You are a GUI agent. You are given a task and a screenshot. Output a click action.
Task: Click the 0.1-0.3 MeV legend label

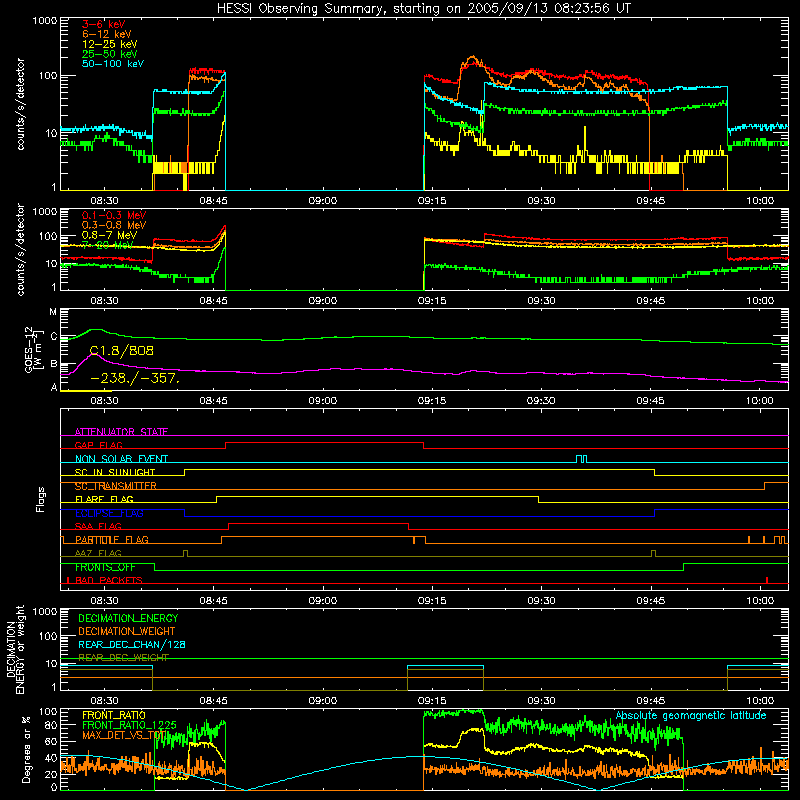[114, 216]
